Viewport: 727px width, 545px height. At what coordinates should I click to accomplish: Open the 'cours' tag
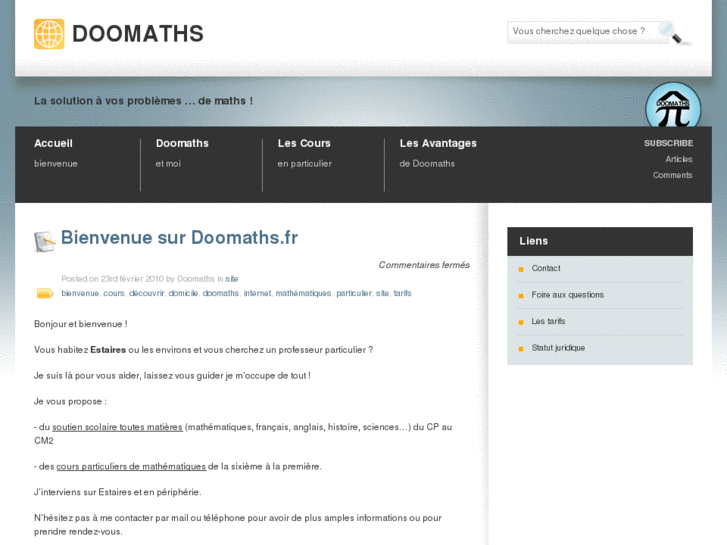point(114,293)
